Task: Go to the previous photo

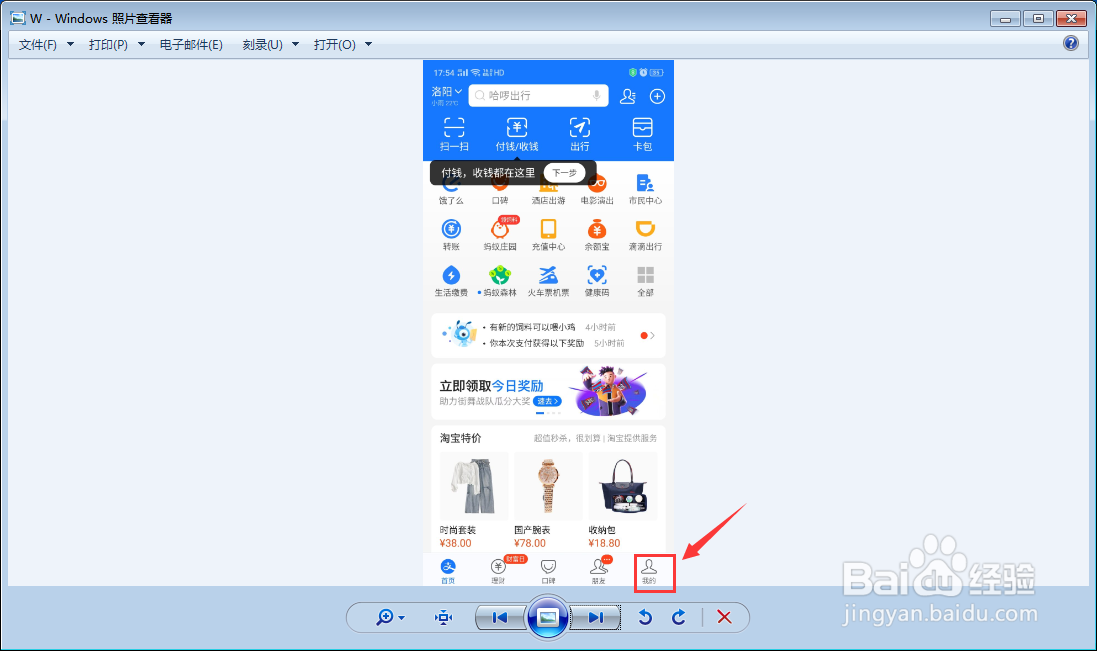Action: pos(500,617)
